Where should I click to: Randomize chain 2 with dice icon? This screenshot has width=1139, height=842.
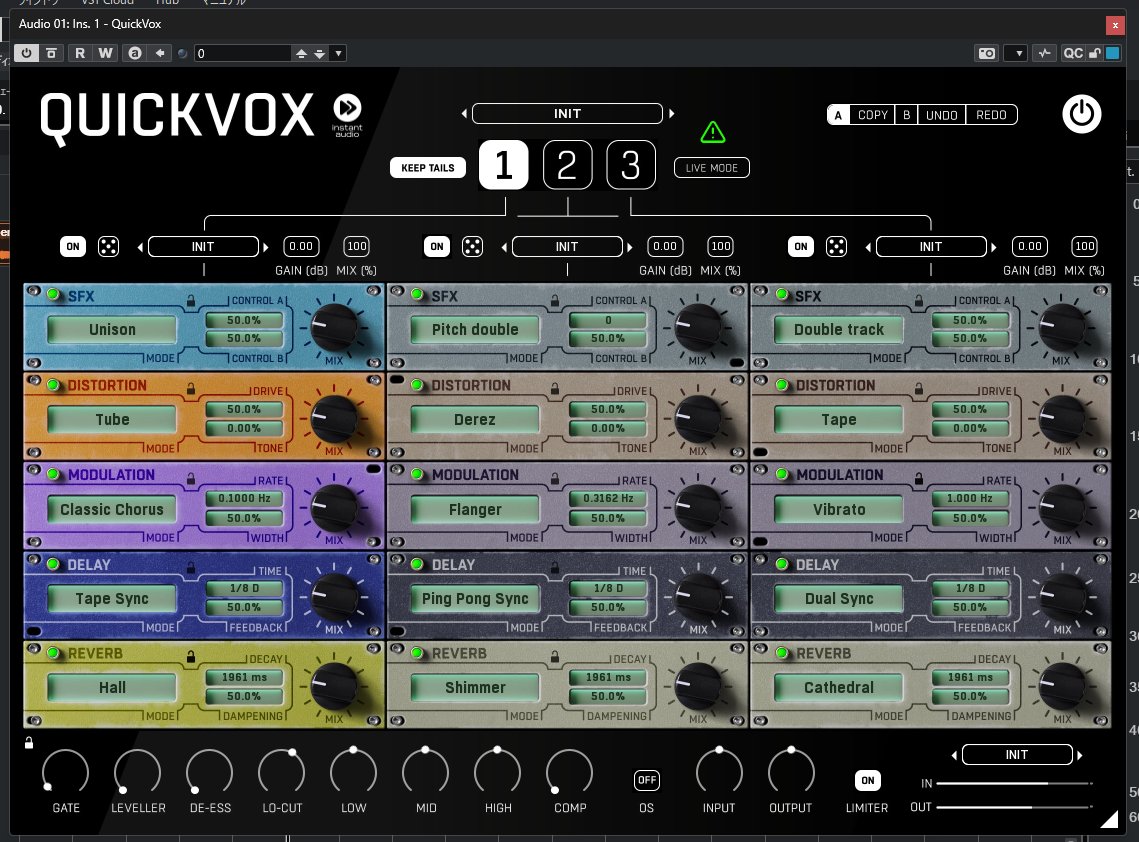[x=472, y=246]
